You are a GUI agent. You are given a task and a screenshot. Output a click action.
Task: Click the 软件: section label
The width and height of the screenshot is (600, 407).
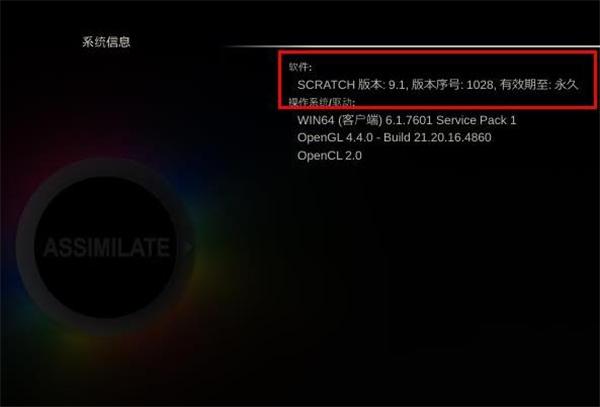[300, 67]
